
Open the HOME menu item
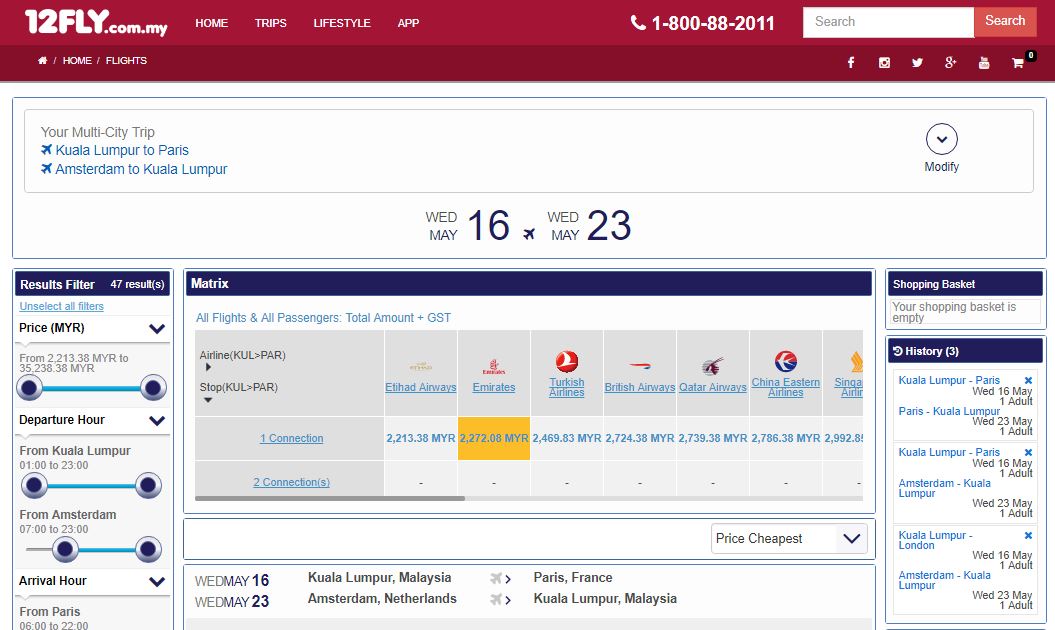(211, 23)
